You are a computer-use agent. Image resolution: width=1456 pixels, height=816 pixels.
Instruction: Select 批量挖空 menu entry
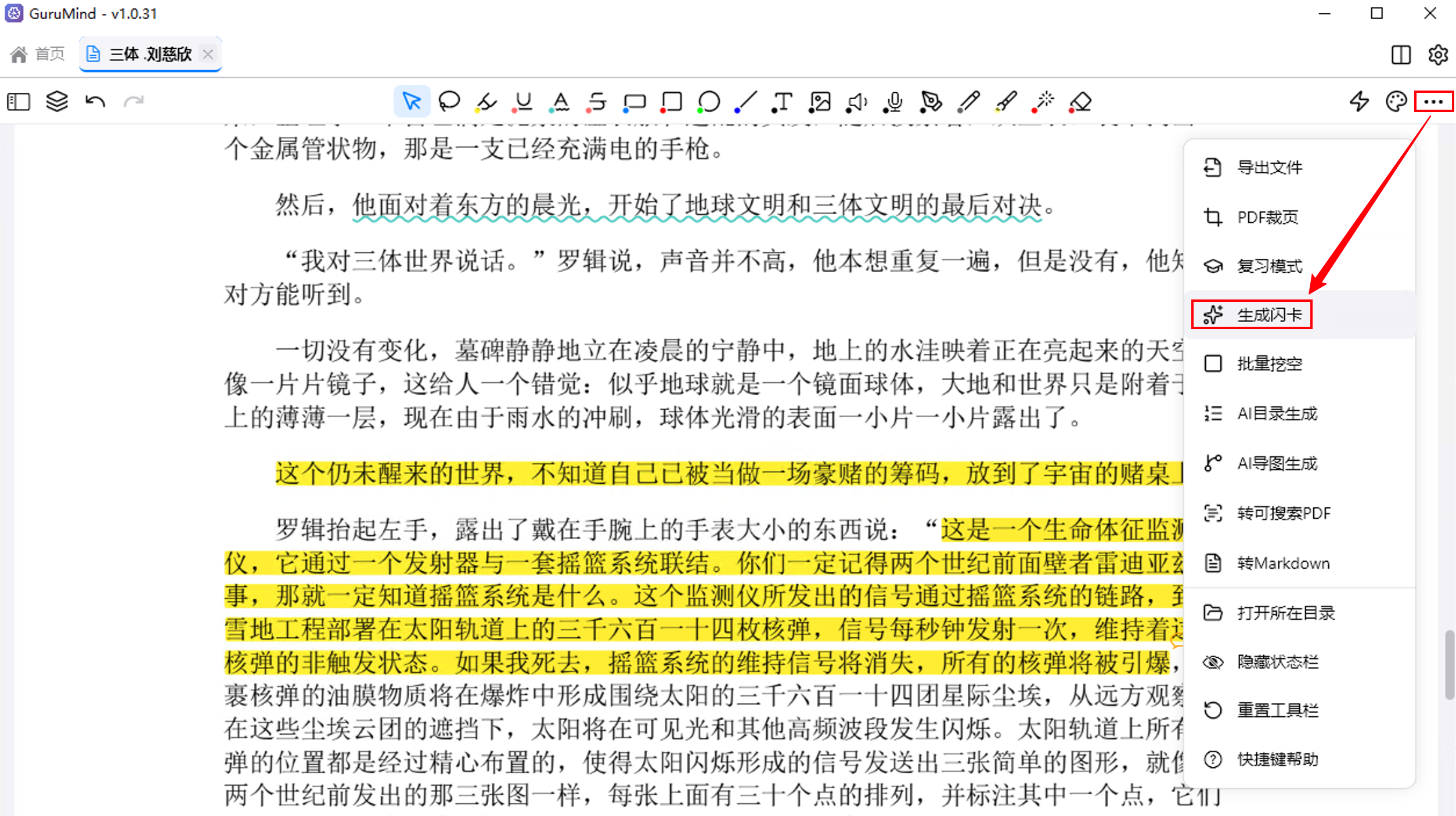click(x=1299, y=364)
